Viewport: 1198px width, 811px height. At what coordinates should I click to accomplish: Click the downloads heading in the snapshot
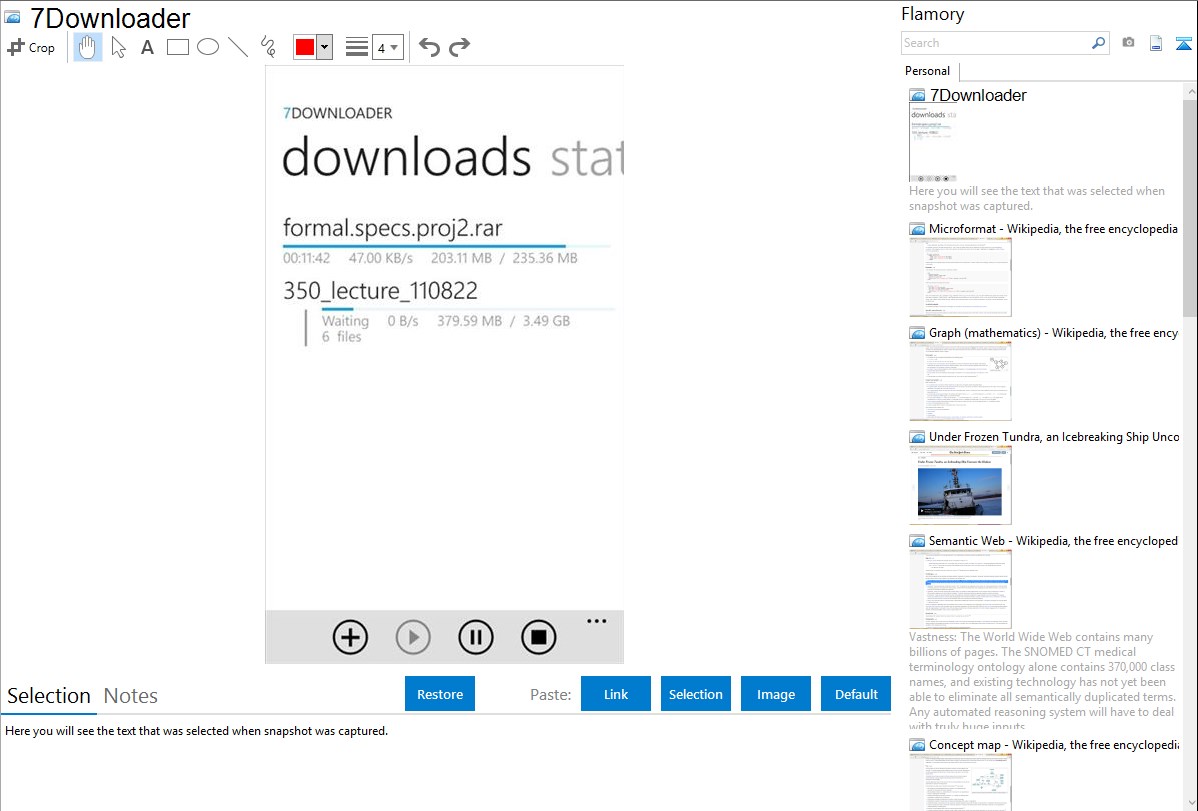click(406, 157)
